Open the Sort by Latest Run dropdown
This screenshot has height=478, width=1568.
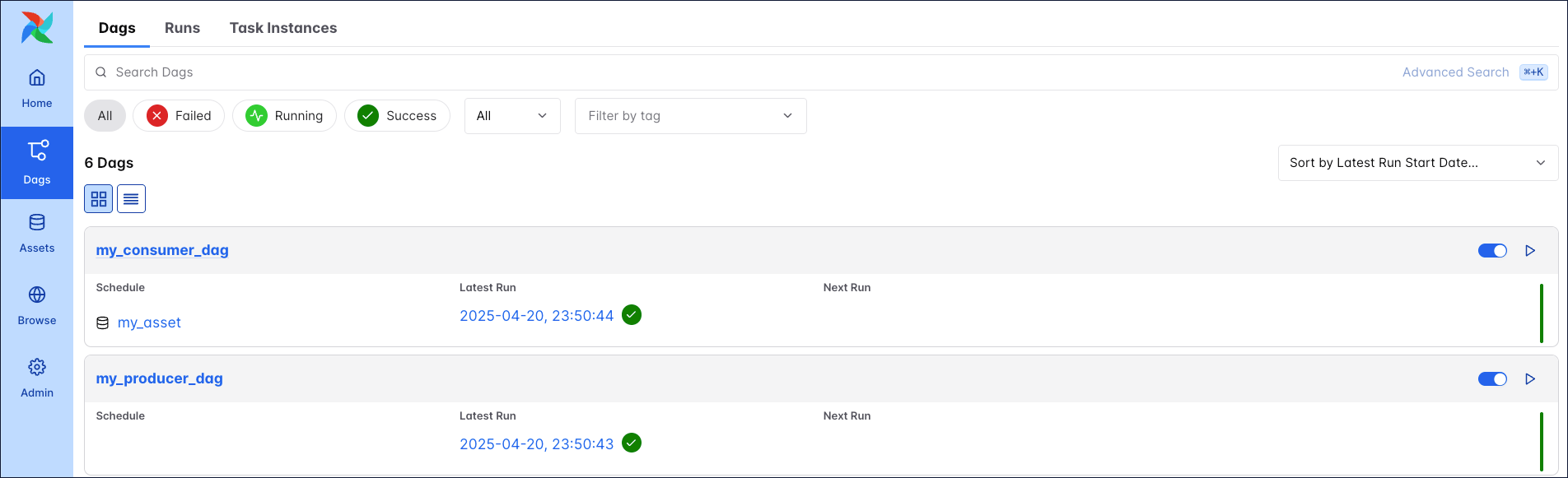1417,163
